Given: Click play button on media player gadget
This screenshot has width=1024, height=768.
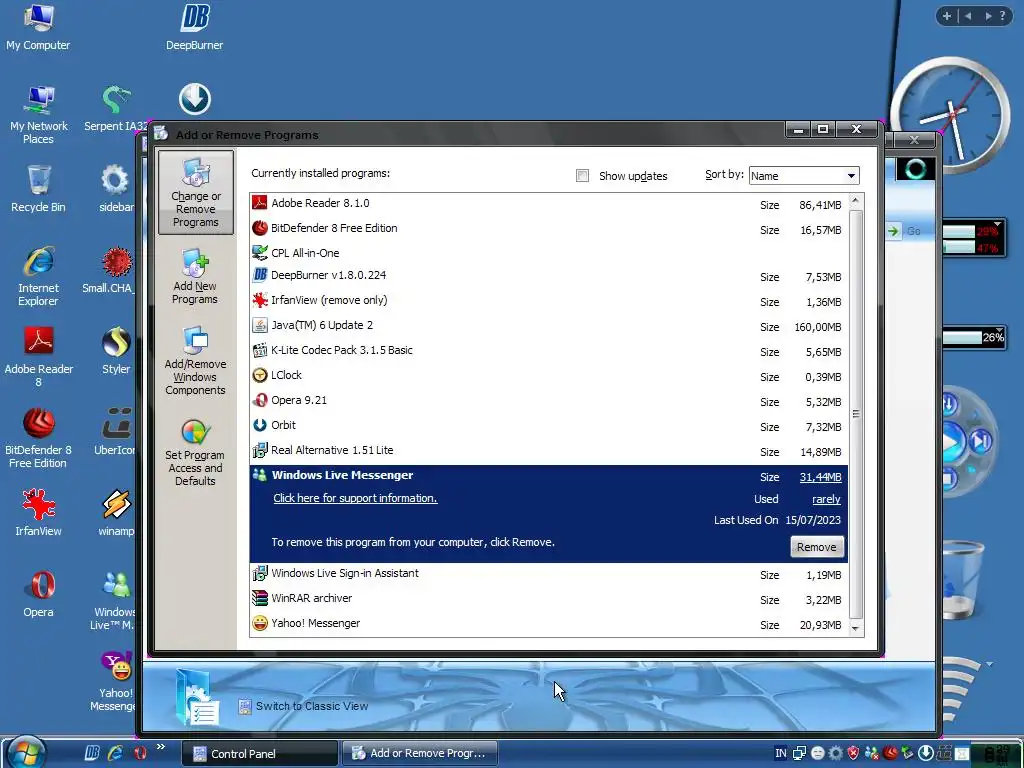Looking at the screenshot, I should (953, 442).
